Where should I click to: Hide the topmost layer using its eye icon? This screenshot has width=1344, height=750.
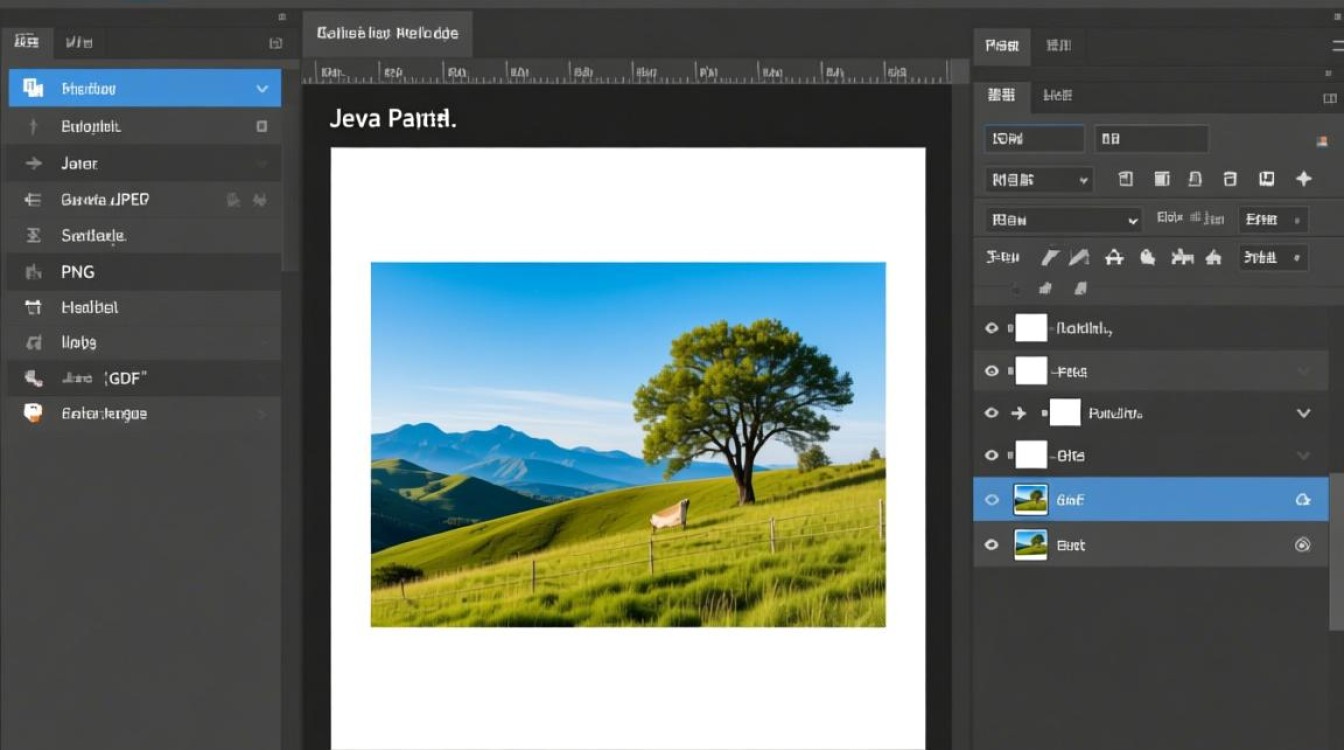click(x=991, y=328)
